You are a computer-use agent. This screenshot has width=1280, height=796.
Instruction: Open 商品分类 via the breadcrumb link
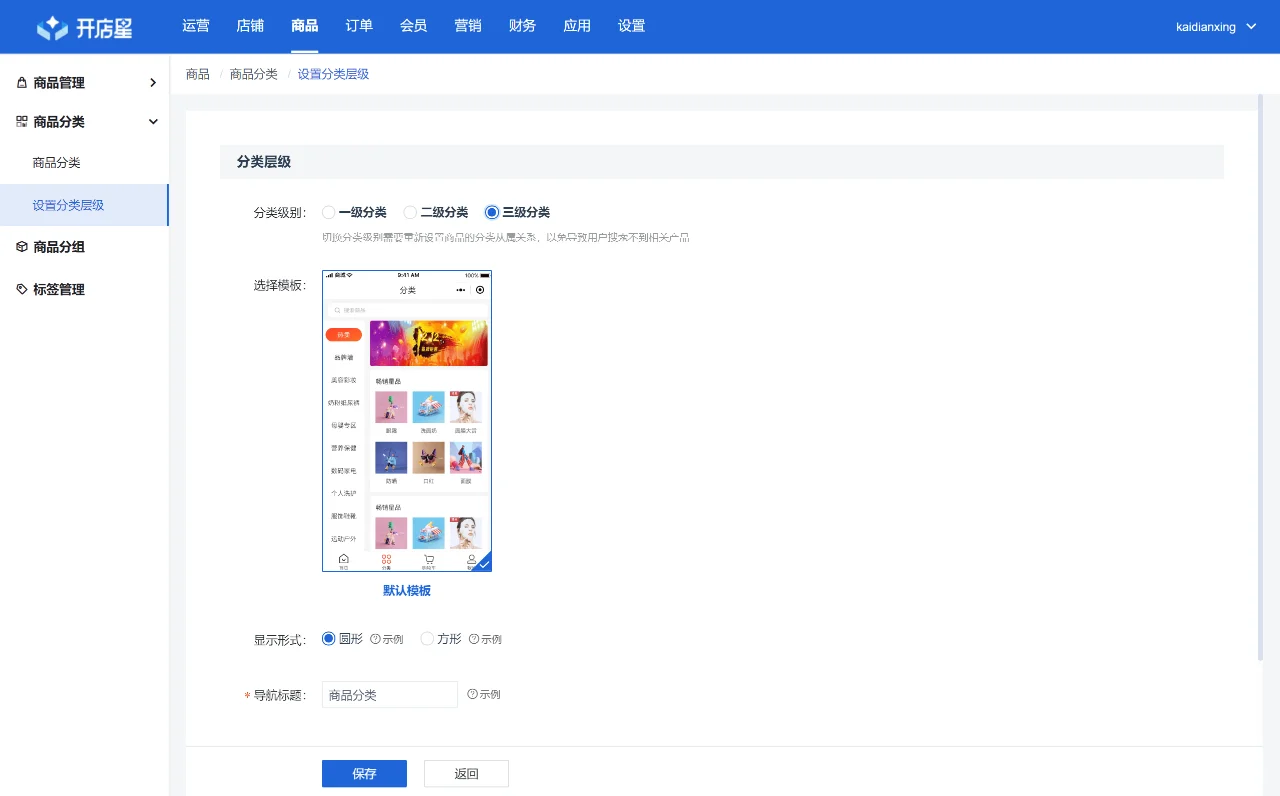pyautogui.click(x=253, y=73)
